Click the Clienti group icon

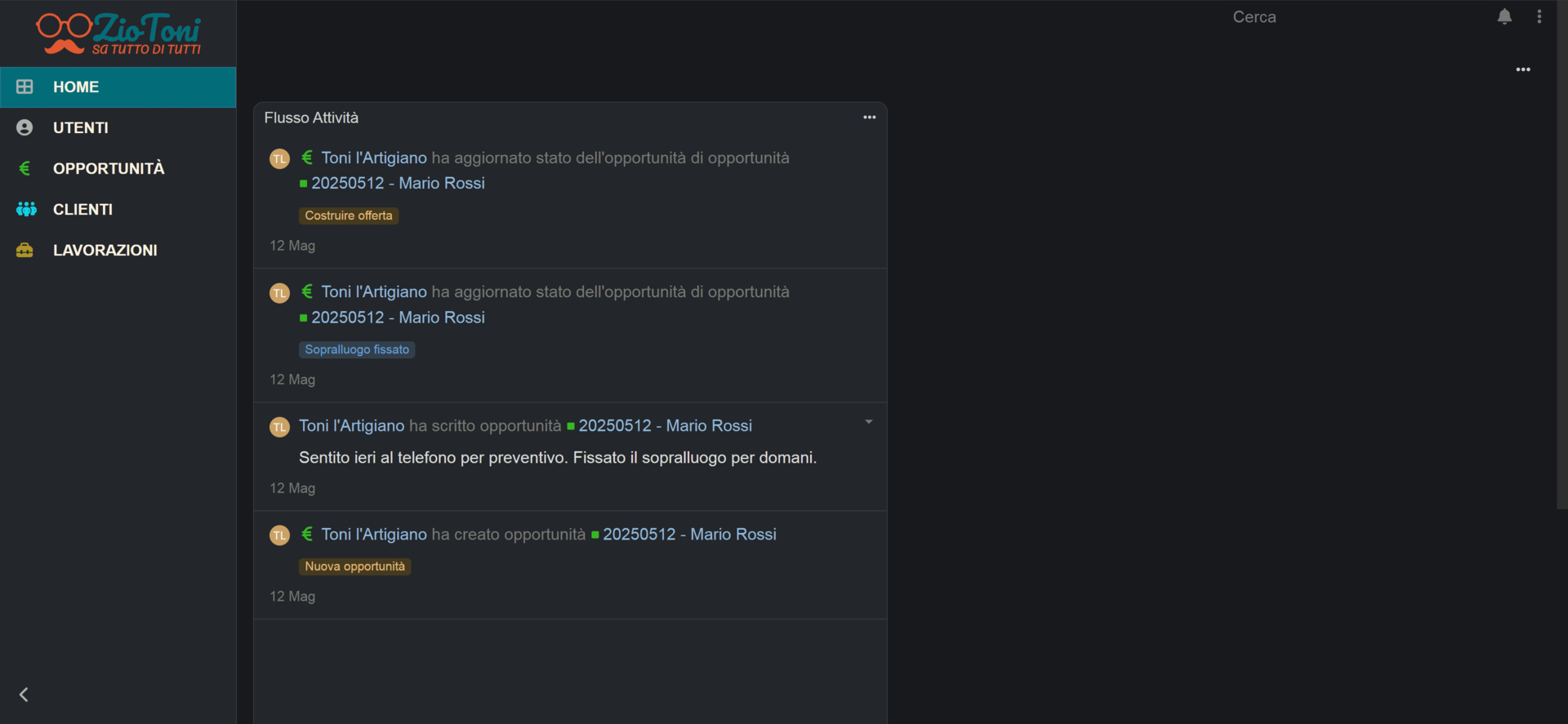click(x=26, y=209)
